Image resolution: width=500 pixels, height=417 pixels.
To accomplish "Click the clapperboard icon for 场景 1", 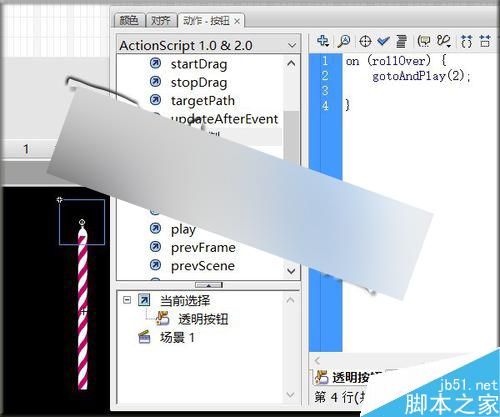I will [144, 337].
